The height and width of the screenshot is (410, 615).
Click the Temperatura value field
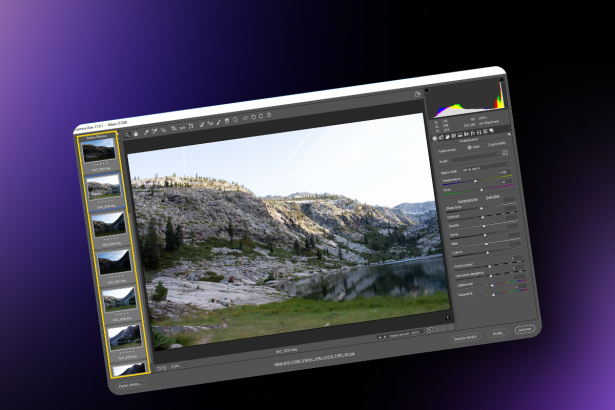click(x=505, y=172)
